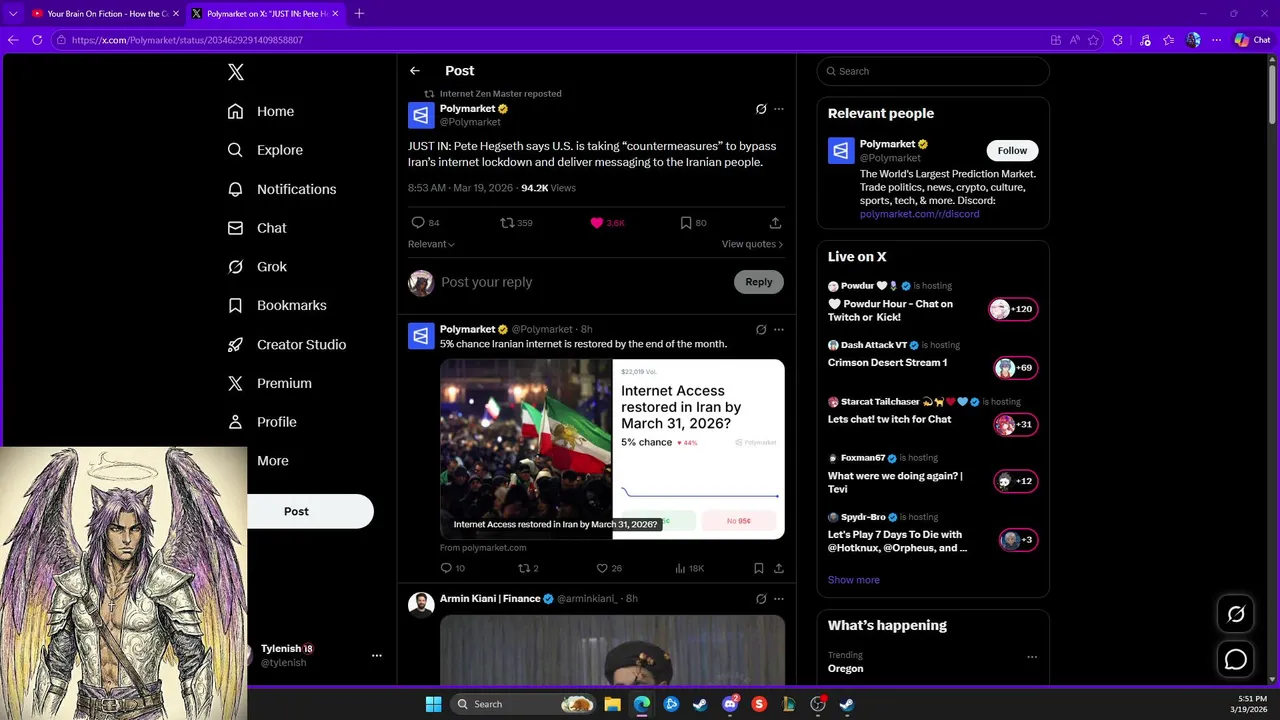Image resolution: width=1280 pixels, height=720 pixels.
Task: Click the Grok icon on the Polymarket reply
Action: 761,329
